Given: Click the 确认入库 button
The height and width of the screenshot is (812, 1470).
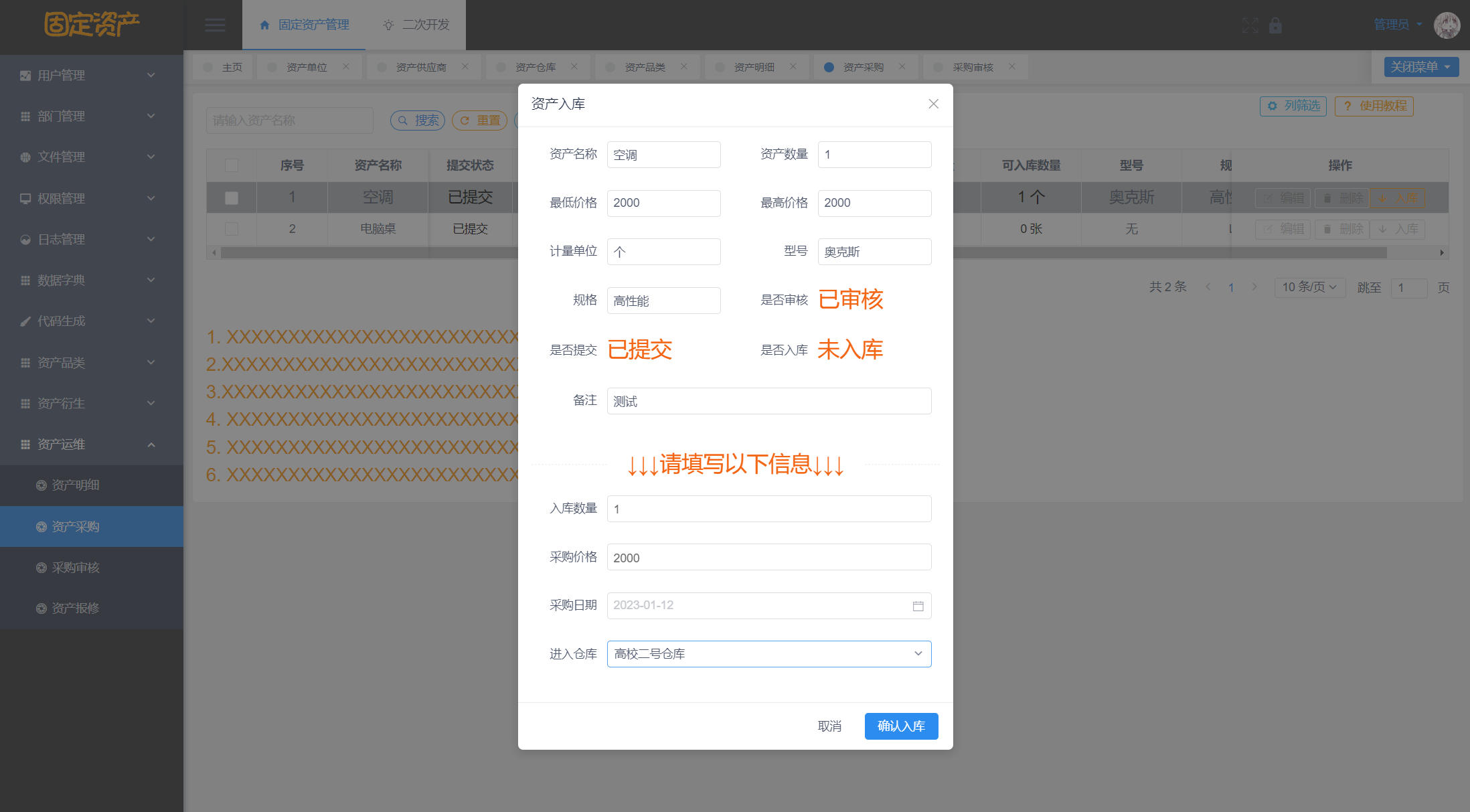Looking at the screenshot, I should (x=901, y=726).
